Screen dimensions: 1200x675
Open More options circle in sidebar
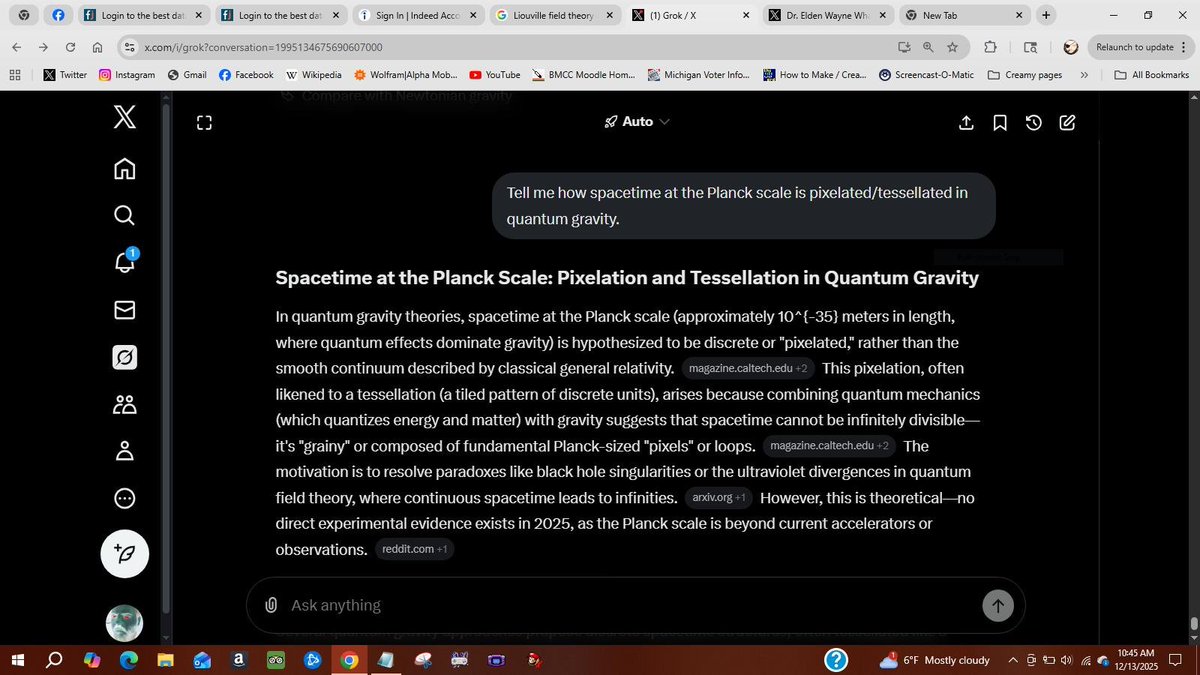[x=124, y=498]
